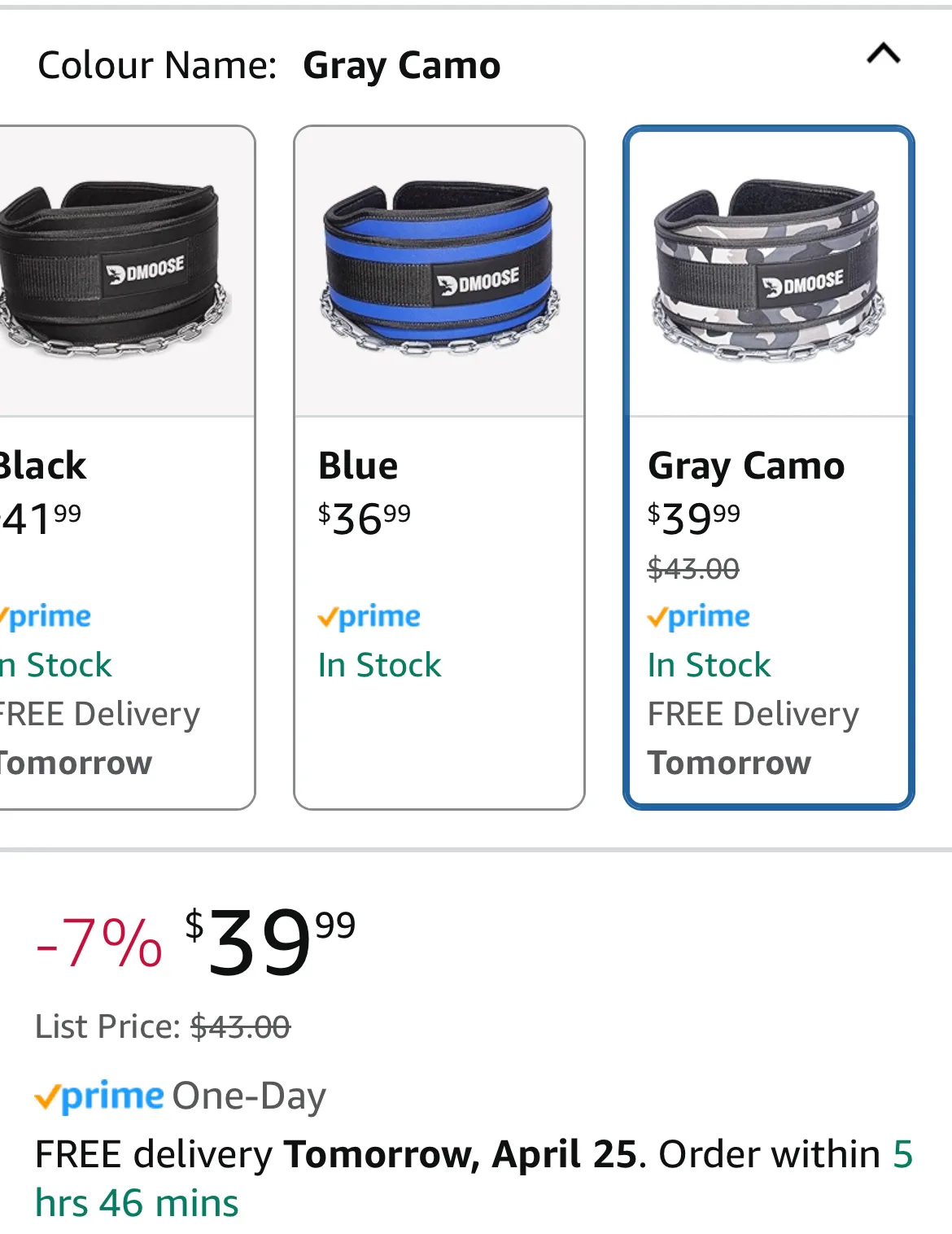Click the -7% discount label
The image size is (952, 1234).
[99, 943]
